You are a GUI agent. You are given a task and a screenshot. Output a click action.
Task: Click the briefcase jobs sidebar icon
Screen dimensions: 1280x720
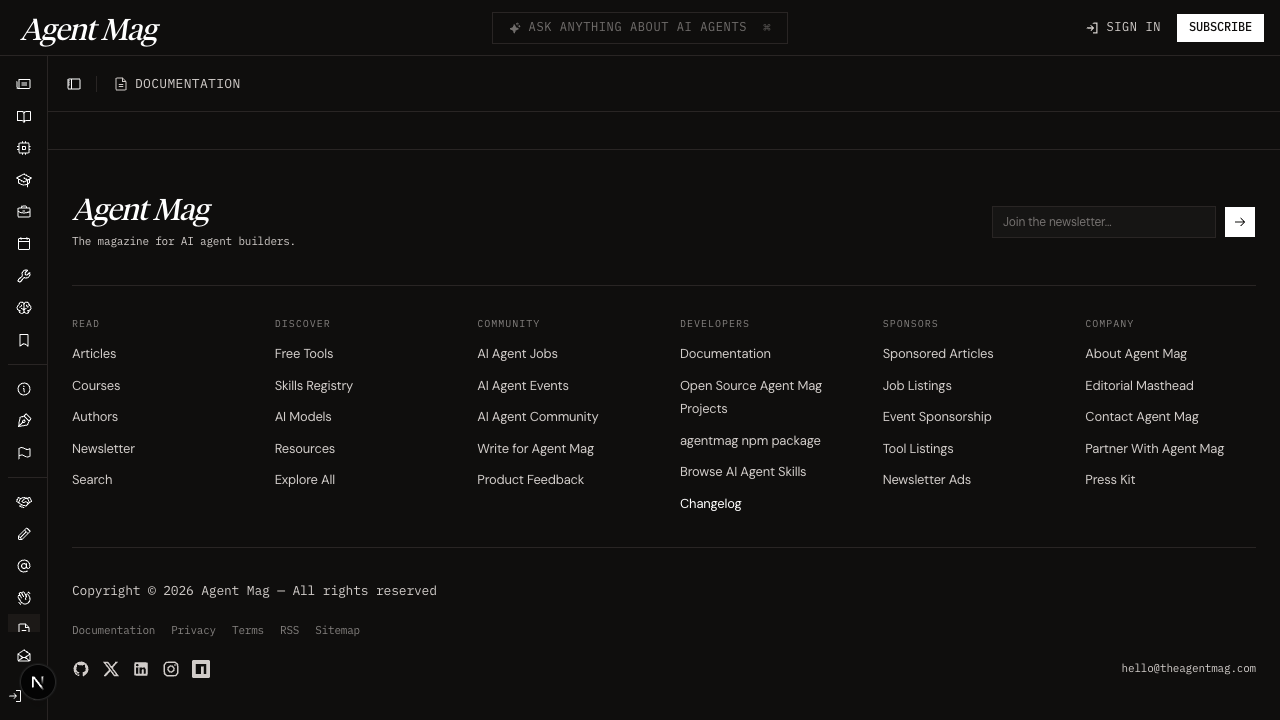point(24,212)
